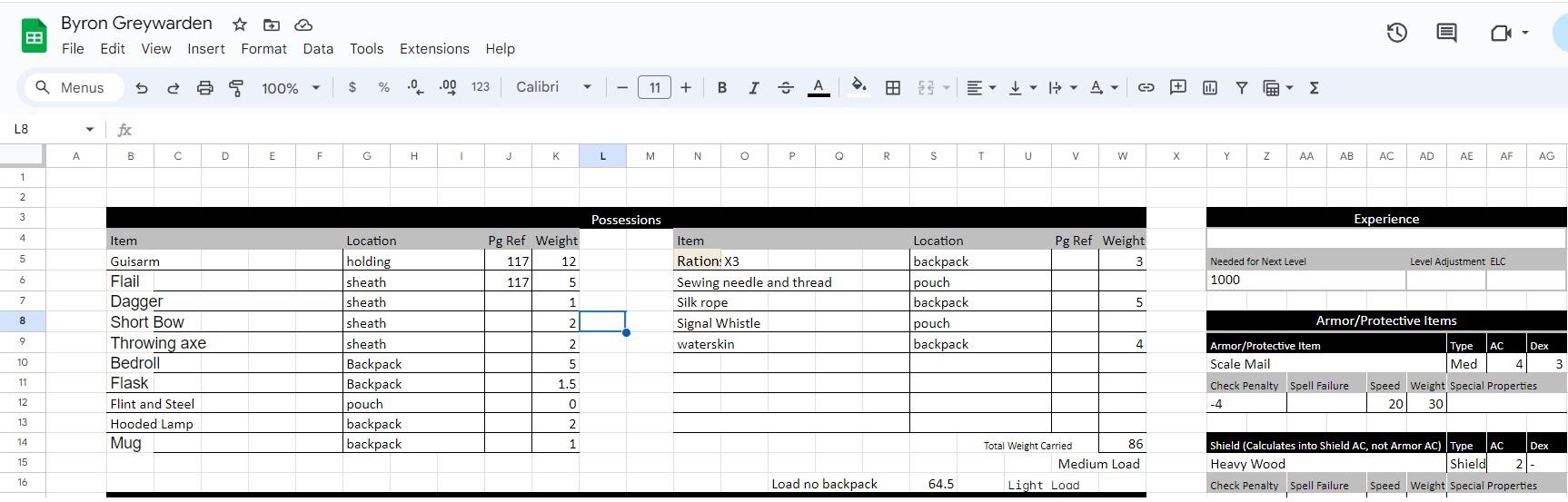
Task: Open the comments panel icon
Action: coord(1446,34)
